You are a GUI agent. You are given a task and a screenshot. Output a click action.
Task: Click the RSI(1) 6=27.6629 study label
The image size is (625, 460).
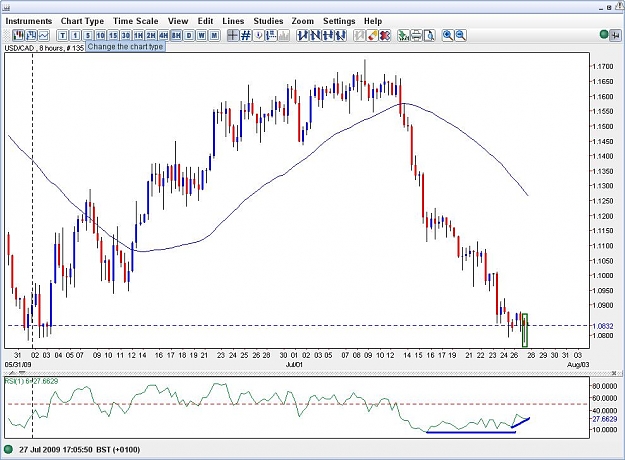coord(31,381)
